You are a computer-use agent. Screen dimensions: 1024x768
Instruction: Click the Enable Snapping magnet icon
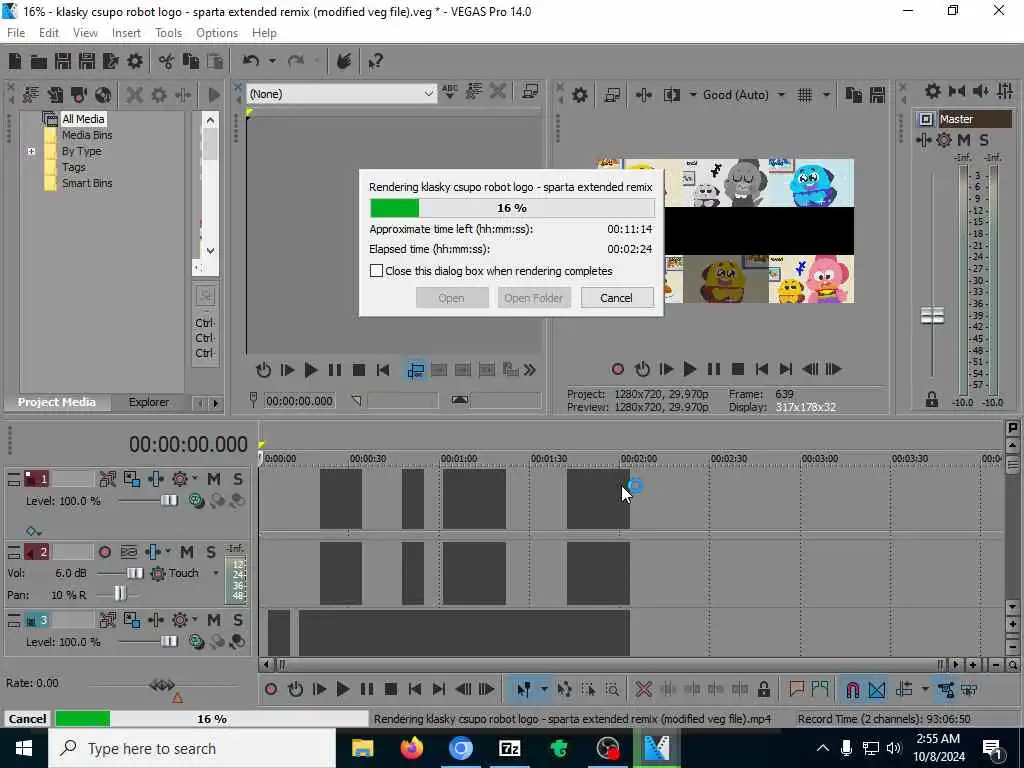(852, 689)
